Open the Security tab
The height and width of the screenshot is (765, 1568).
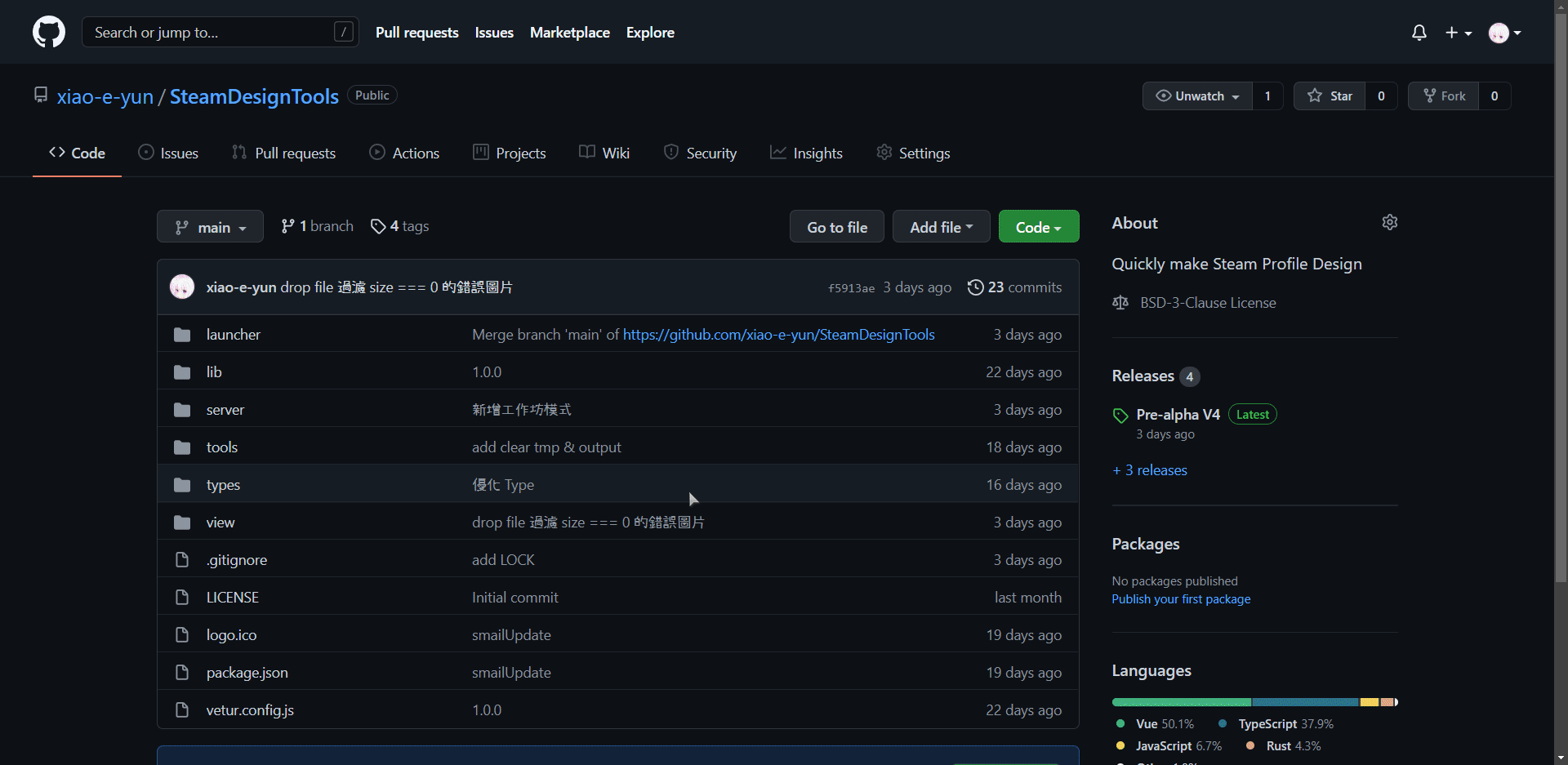[700, 153]
